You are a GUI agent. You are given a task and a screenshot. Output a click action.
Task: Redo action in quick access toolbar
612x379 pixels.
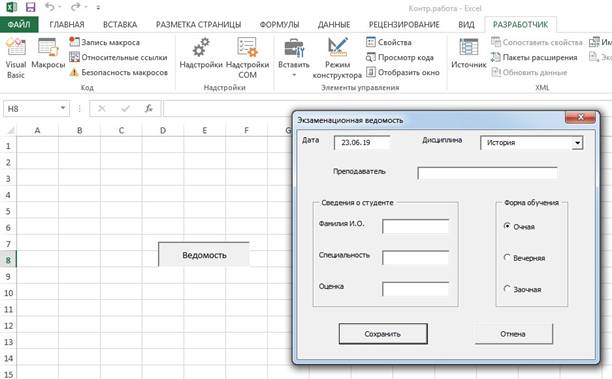(76, 7)
